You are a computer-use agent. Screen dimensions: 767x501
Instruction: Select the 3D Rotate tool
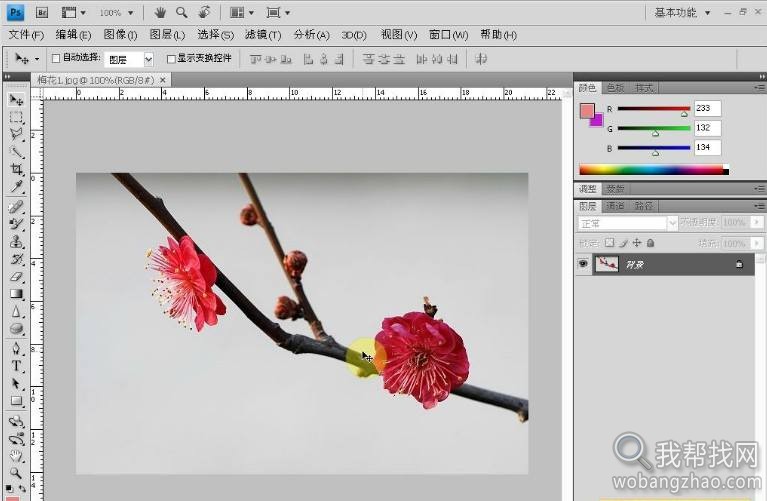coord(16,421)
